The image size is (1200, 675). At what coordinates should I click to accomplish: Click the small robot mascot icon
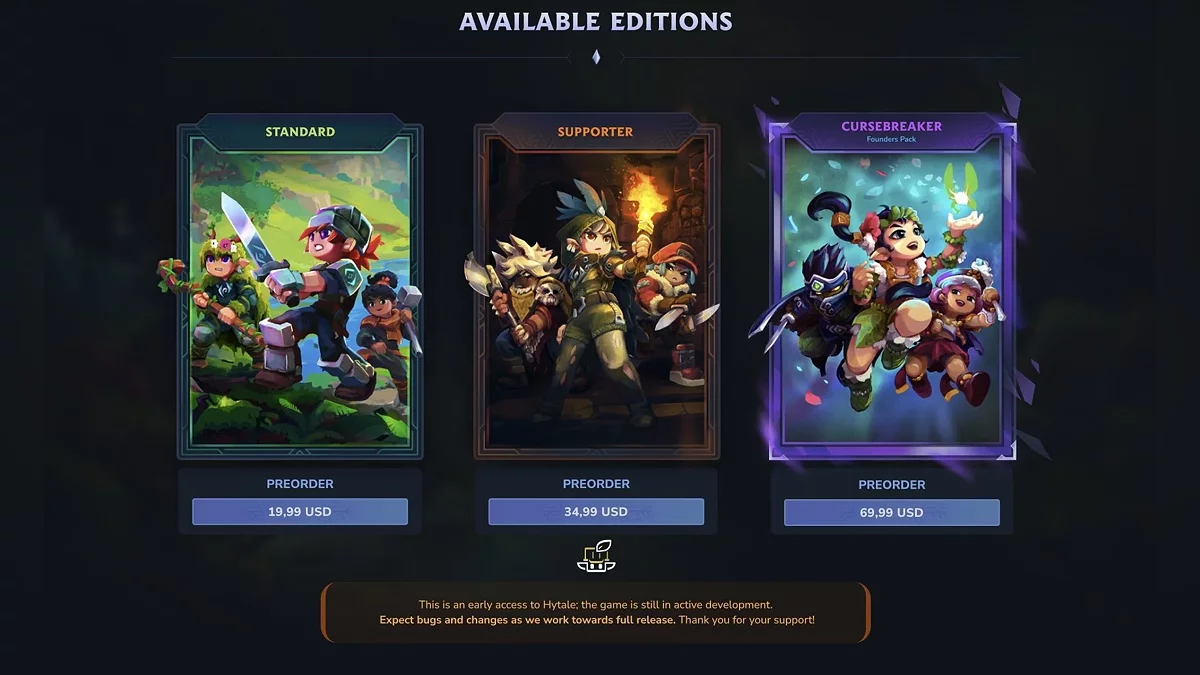(x=596, y=557)
